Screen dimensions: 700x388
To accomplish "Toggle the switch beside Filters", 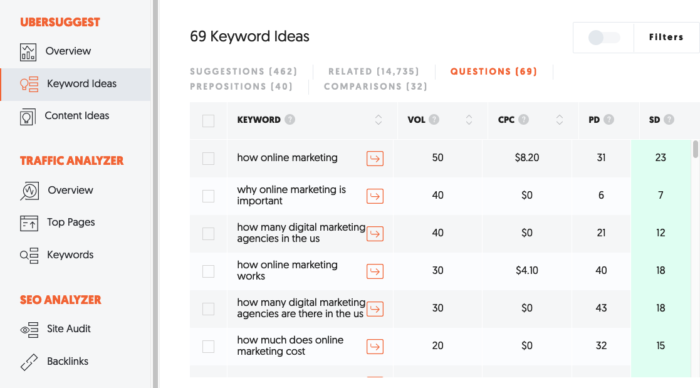I will [604, 38].
